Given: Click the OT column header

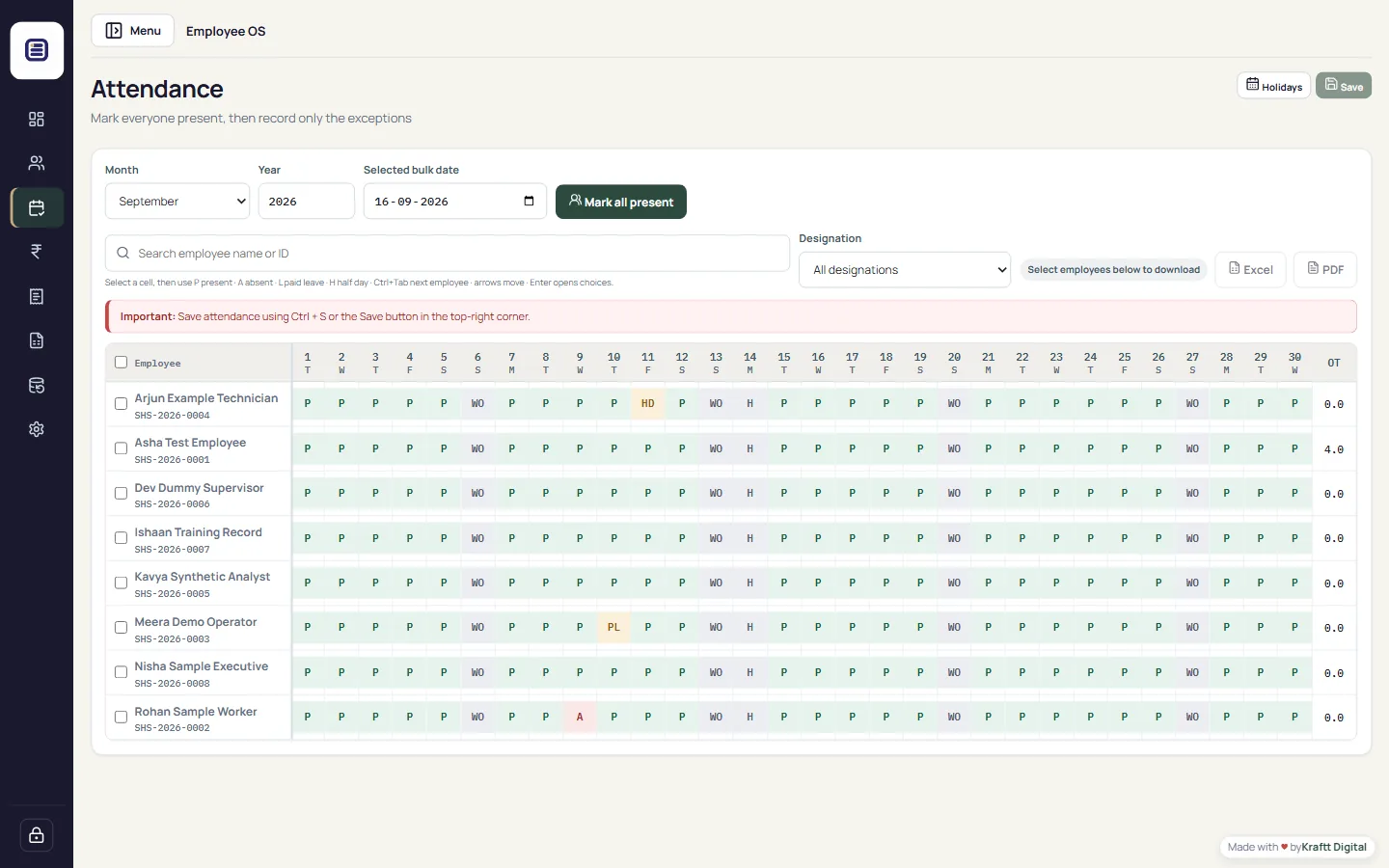Looking at the screenshot, I should click(1334, 363).
